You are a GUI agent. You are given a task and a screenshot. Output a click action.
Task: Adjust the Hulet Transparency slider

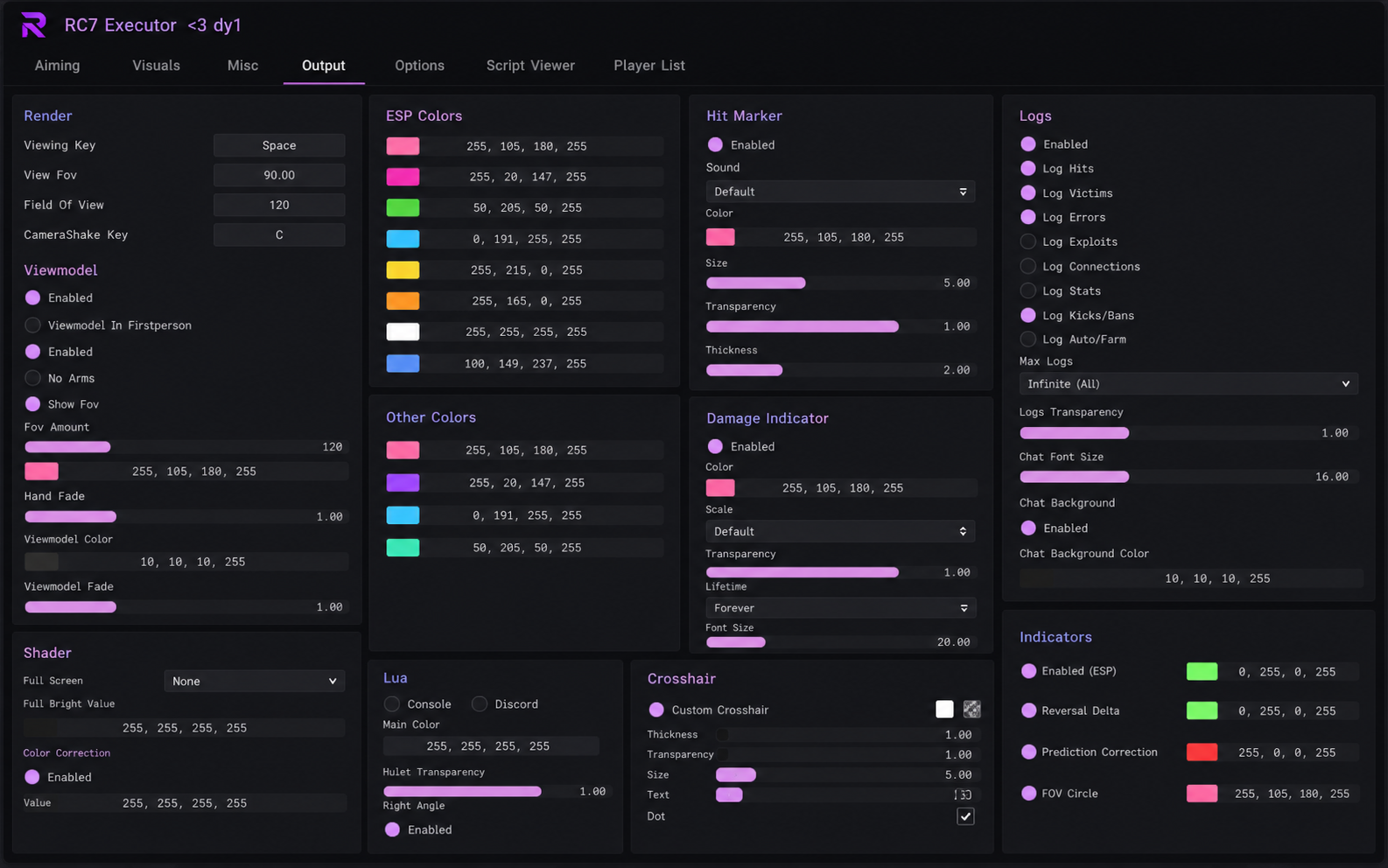tap(495, 791)
